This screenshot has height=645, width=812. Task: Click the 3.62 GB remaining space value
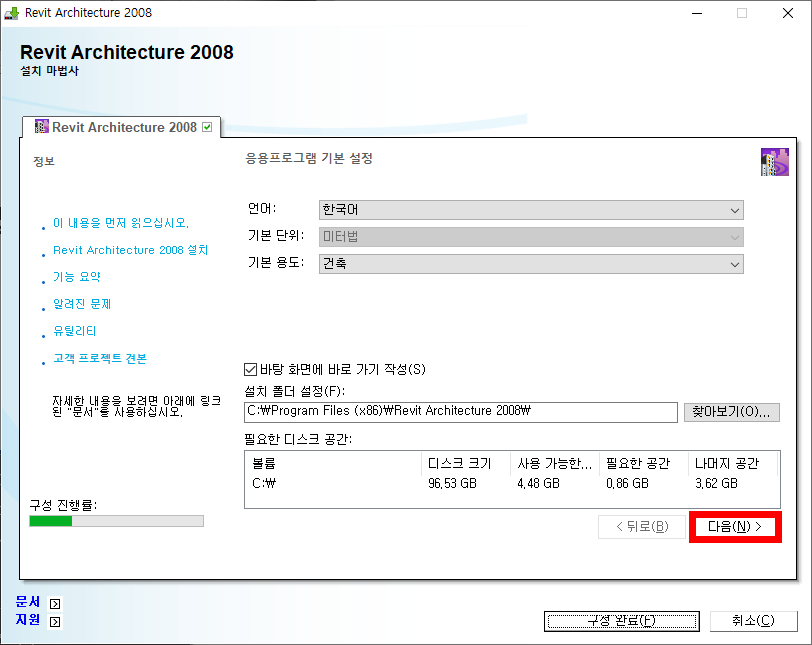coord(716,483)
